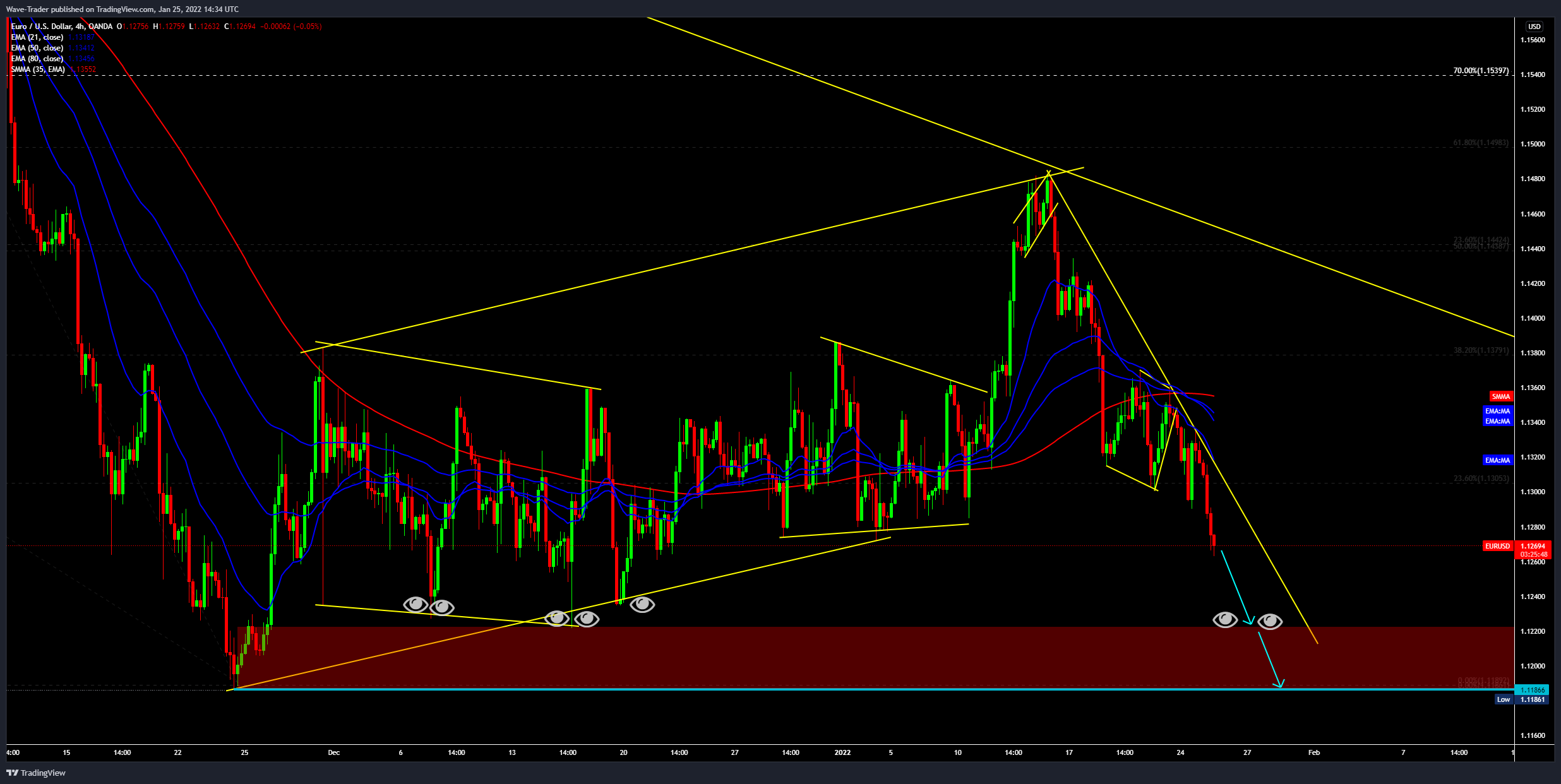Click the single eye icon below the Dec 20 low
Viewport: 1561px width, 784px height.
642,605
